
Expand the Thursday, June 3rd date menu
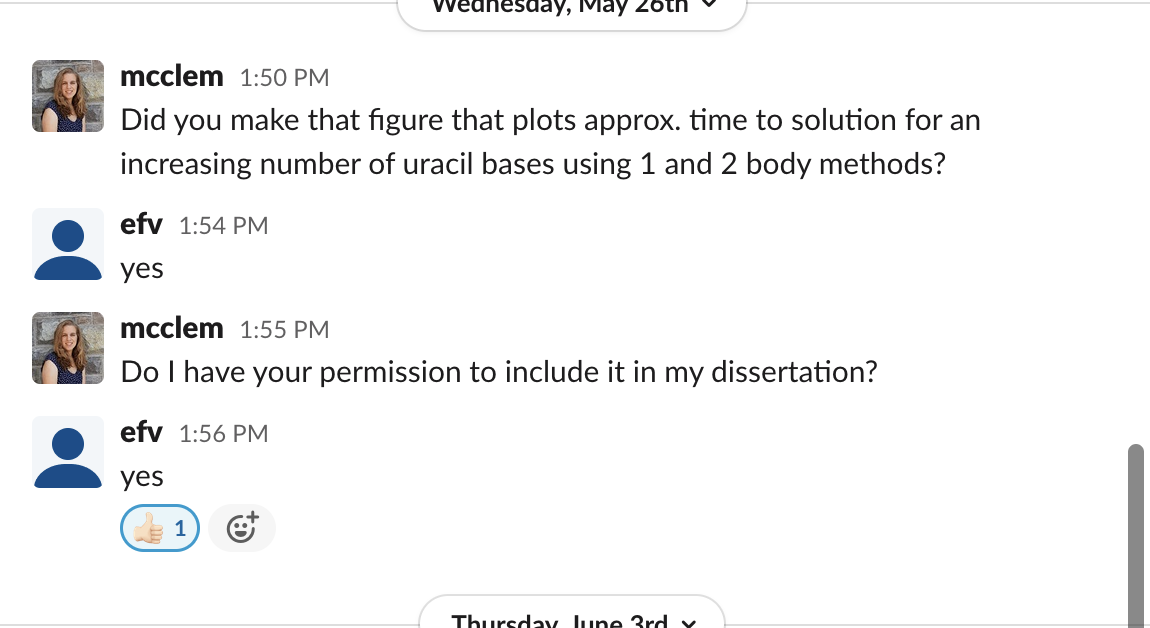click(x=572, y=615)
